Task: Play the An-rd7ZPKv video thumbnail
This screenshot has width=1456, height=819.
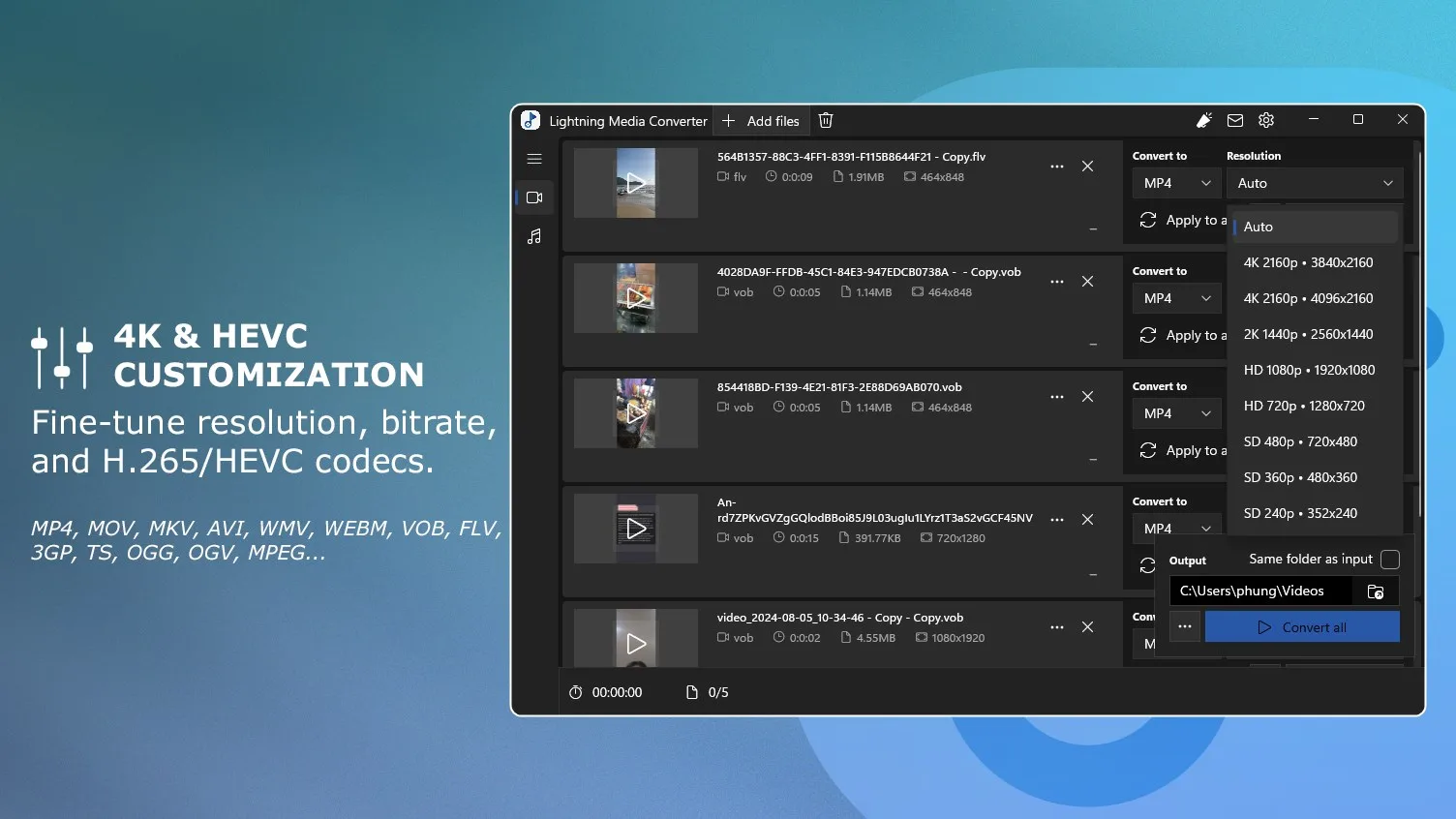Action: (636, 529)
